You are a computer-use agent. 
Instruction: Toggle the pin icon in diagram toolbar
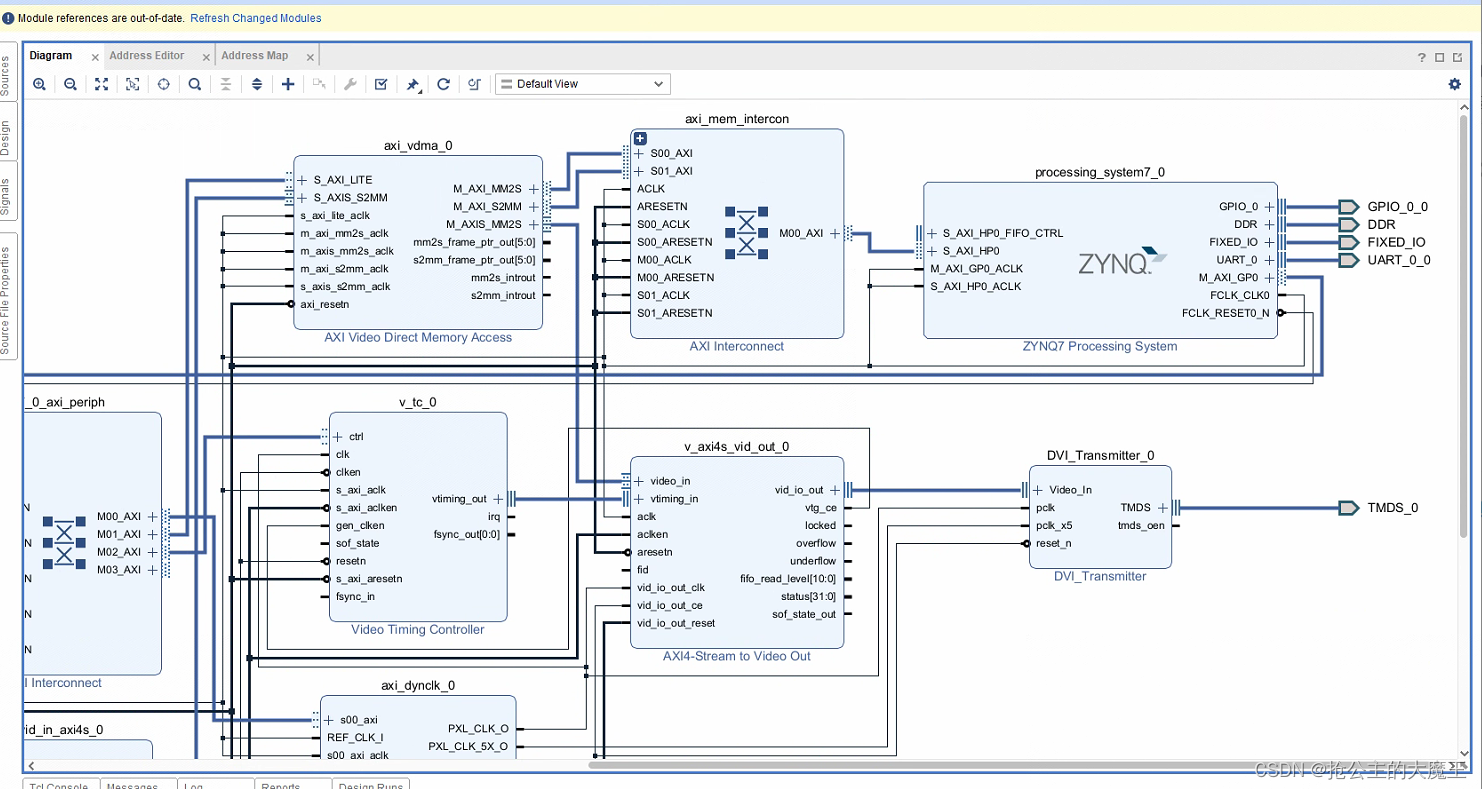(413, 85)
